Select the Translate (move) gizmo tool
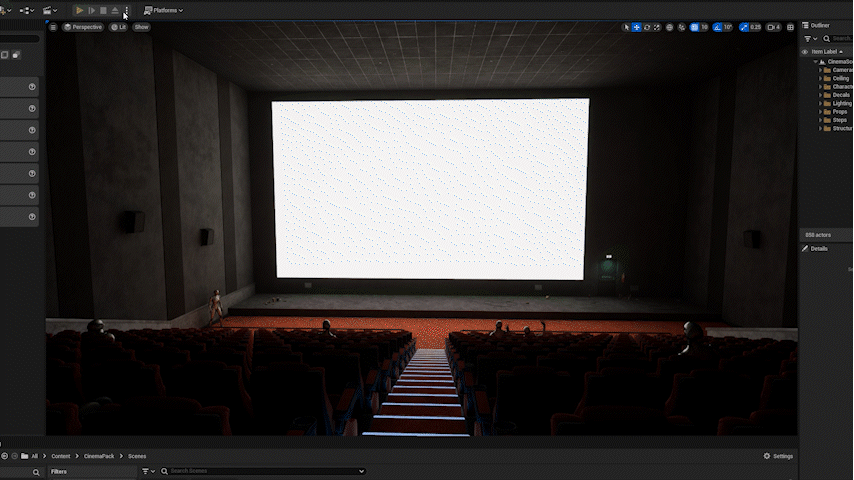 pyautogui.click(x=637, y=27)
